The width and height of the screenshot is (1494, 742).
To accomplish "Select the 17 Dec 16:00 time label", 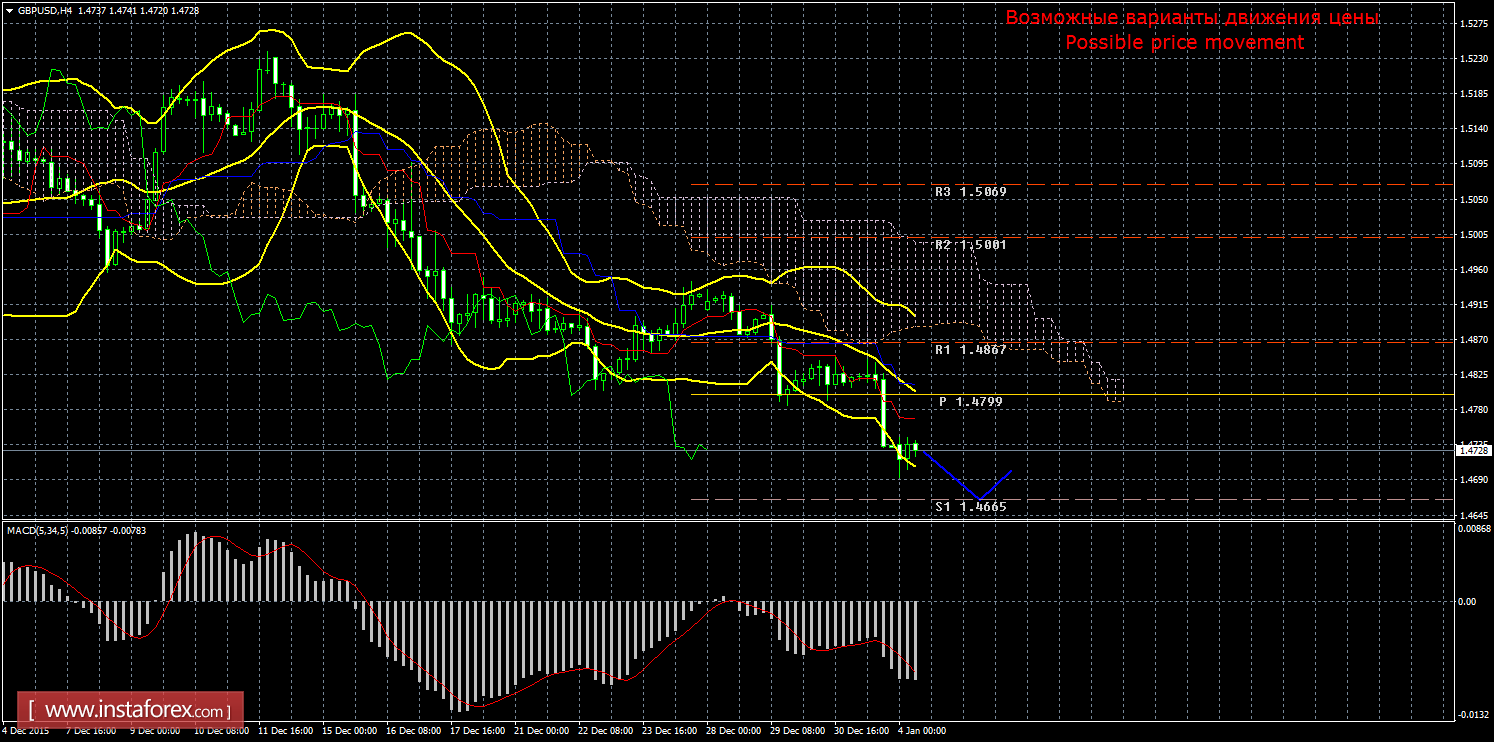I will click(x=476, y=731).
